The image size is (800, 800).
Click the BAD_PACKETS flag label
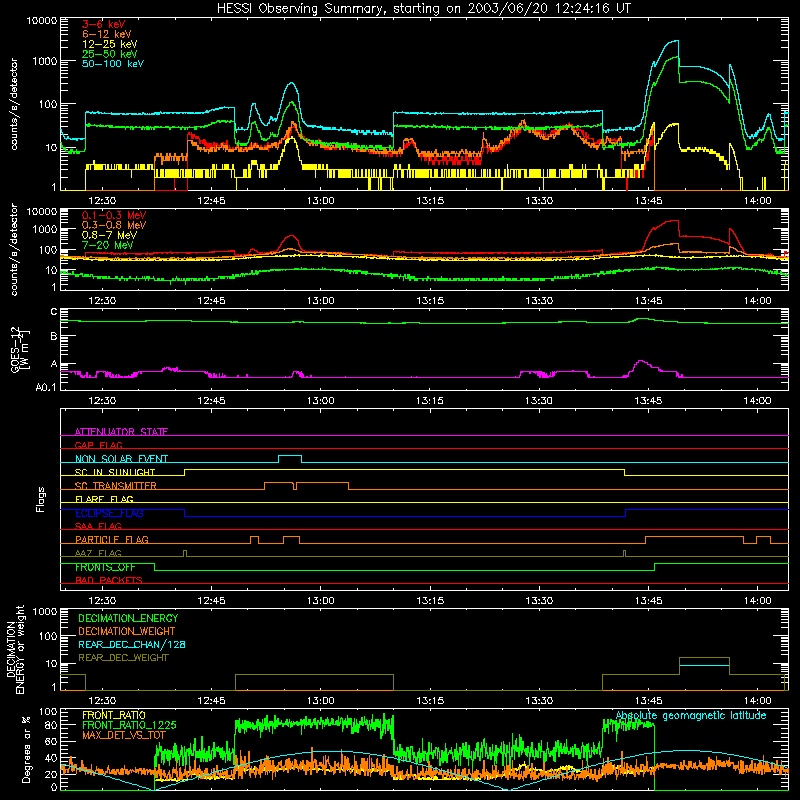click(x=109, y=580)
